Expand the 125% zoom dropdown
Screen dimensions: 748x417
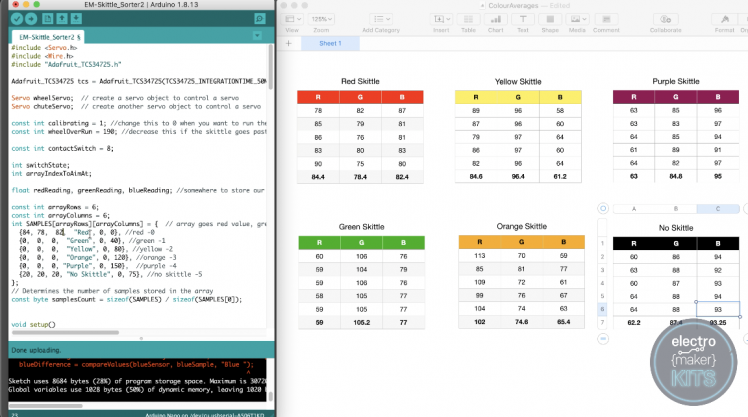pos(321,19)
